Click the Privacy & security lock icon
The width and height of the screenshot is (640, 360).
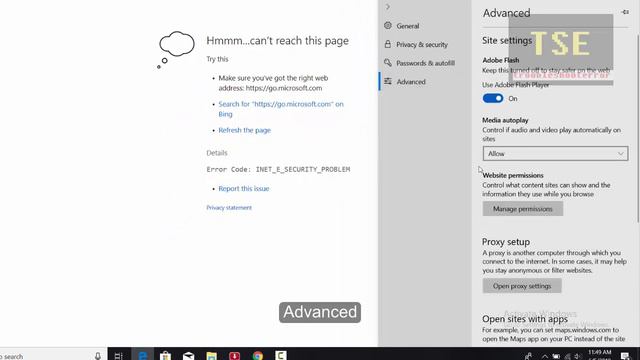coord(388,44)
